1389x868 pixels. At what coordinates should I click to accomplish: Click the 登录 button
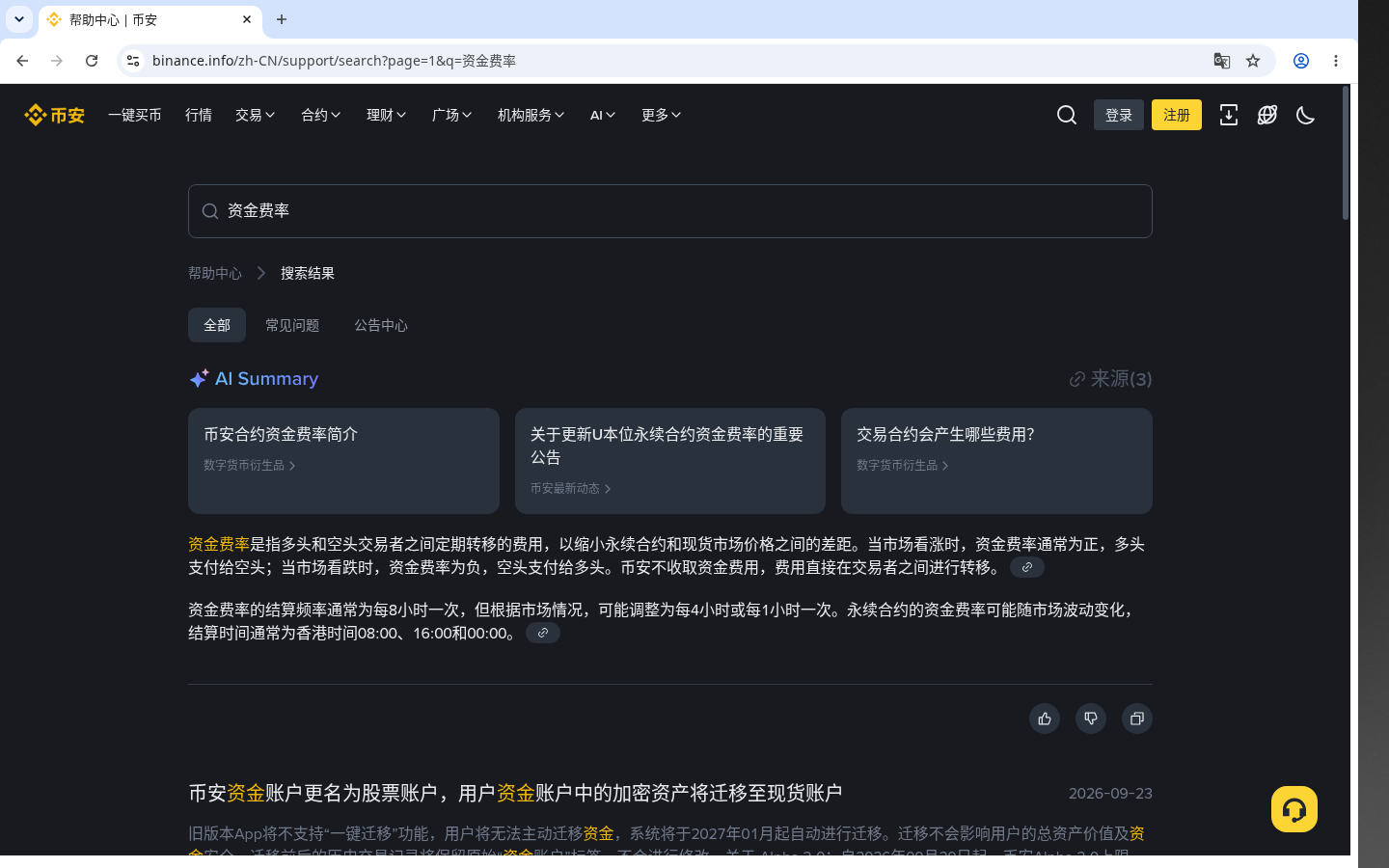[1119, 115]
